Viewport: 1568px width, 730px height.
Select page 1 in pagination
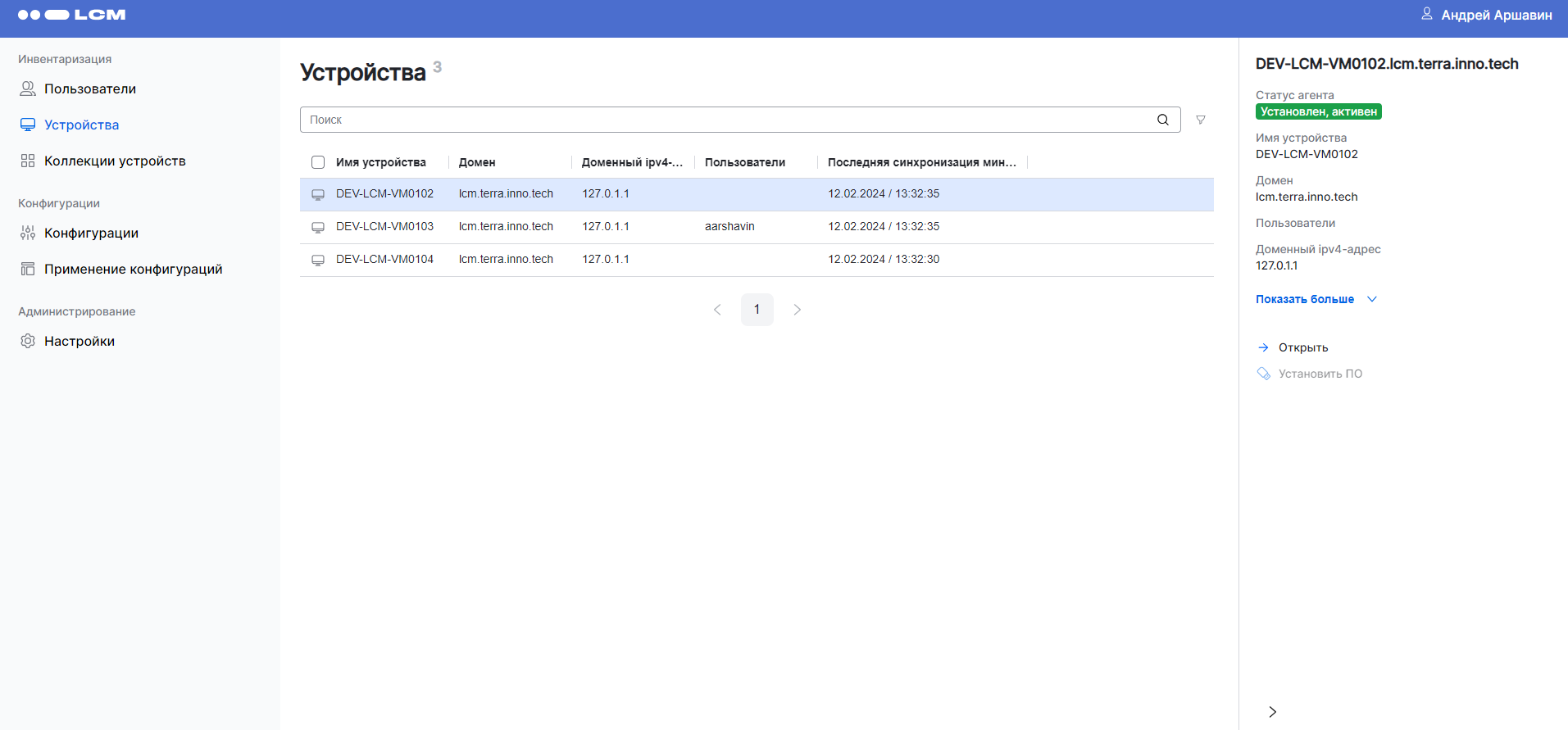[x=757, y=310]
